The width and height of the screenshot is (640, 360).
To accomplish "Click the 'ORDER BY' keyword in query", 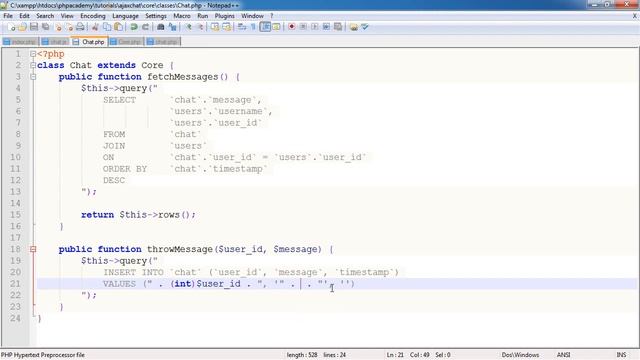I will coord(124,169).
